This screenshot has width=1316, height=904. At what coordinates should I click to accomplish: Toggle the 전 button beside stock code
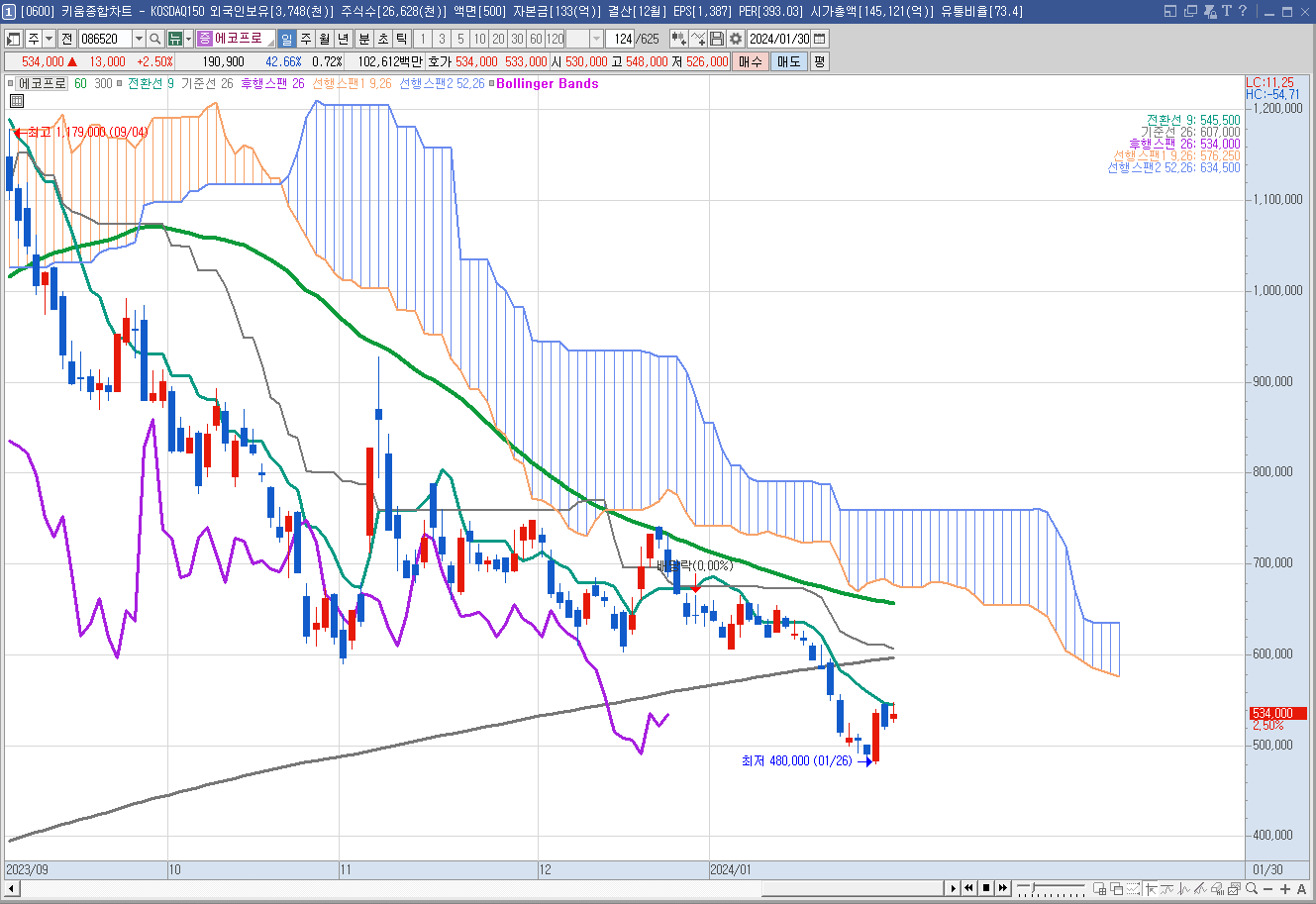point(66,39)
